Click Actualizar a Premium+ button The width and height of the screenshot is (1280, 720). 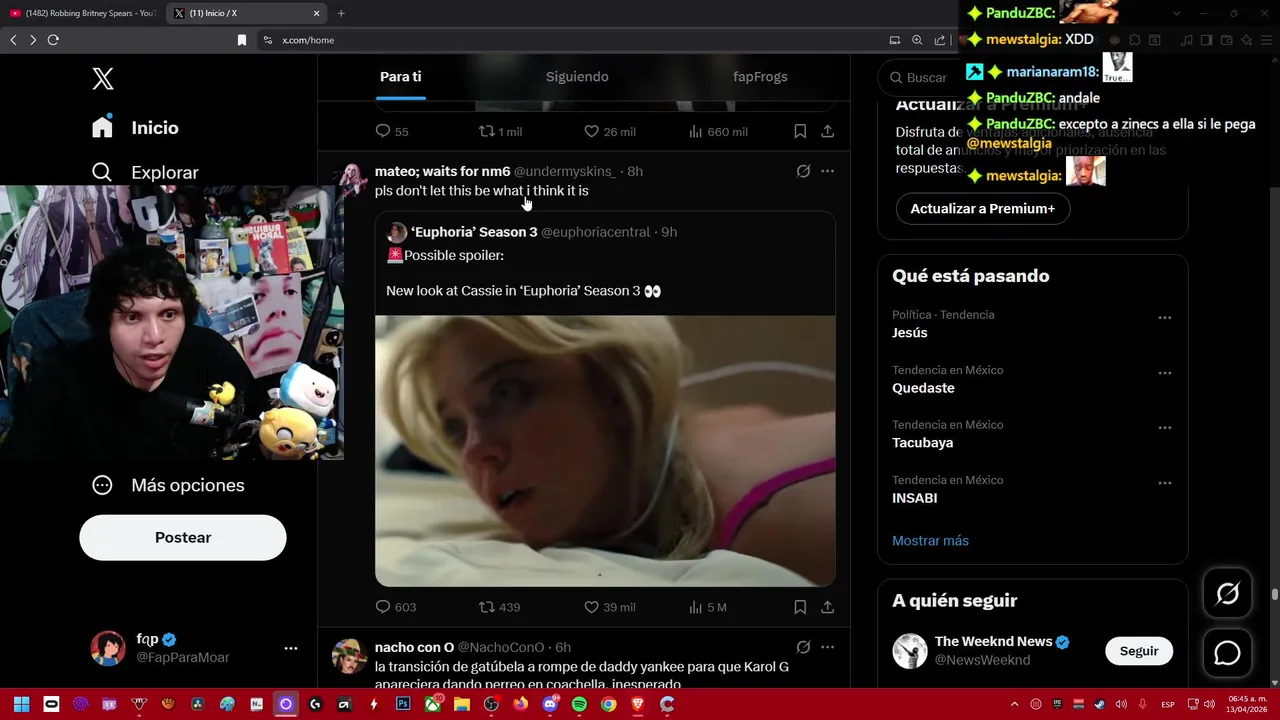pos(983,209)
